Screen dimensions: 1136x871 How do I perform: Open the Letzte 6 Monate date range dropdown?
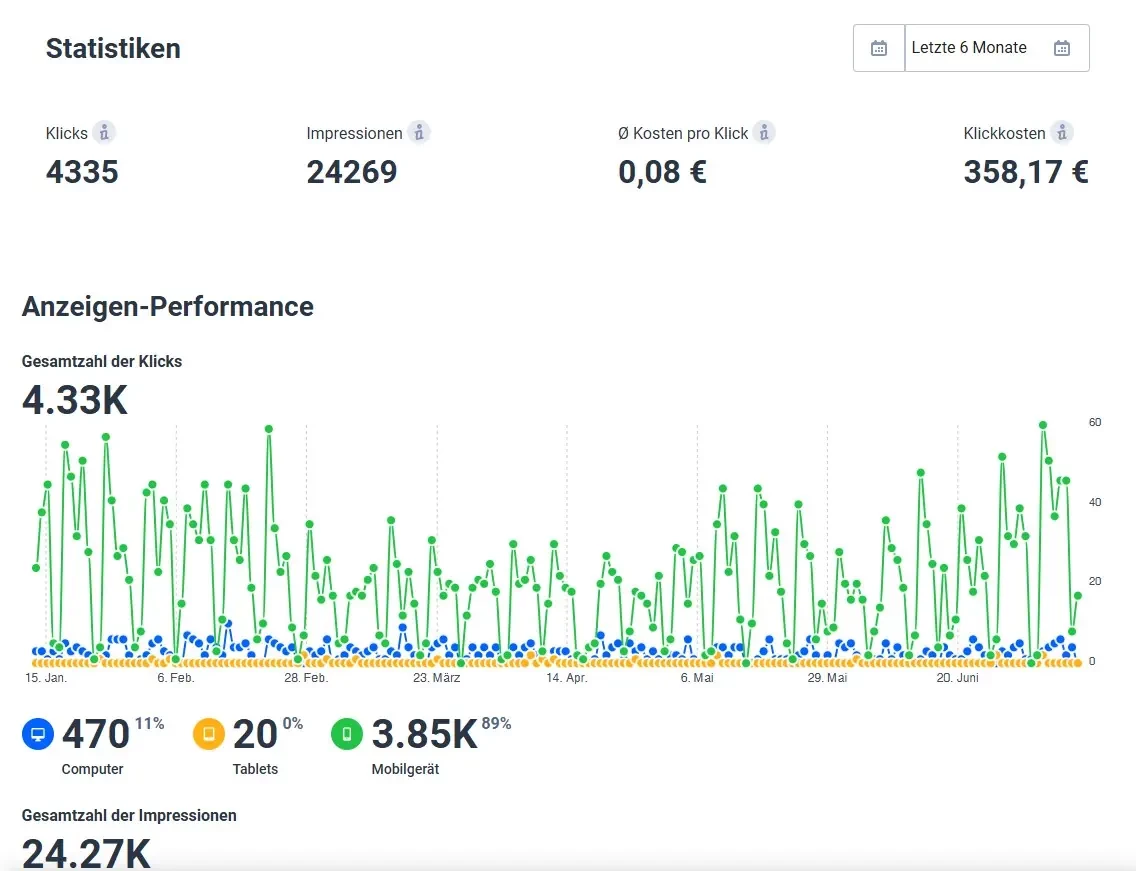coord(970,48)
